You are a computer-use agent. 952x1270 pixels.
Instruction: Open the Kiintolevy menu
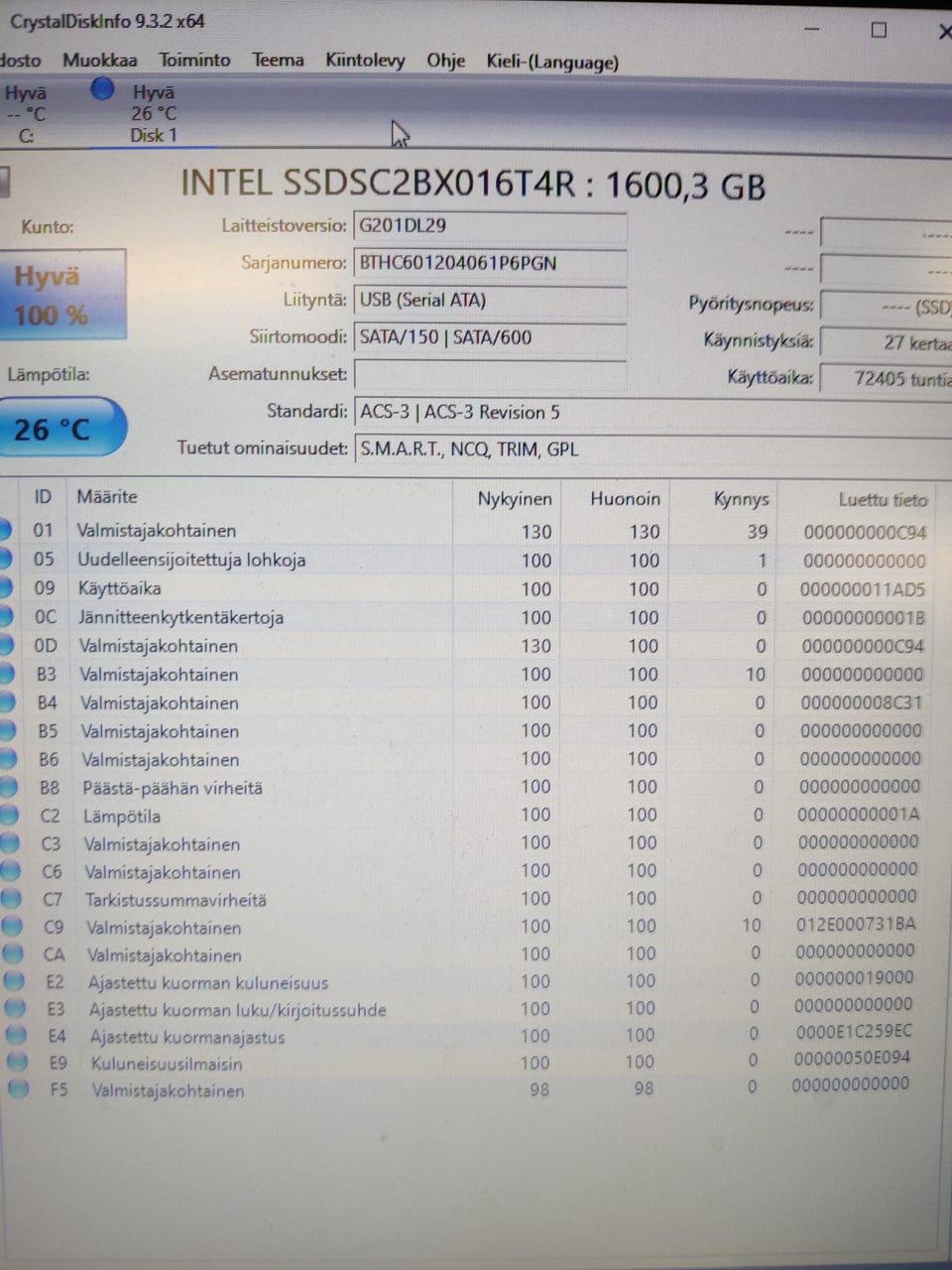(365, 61)
